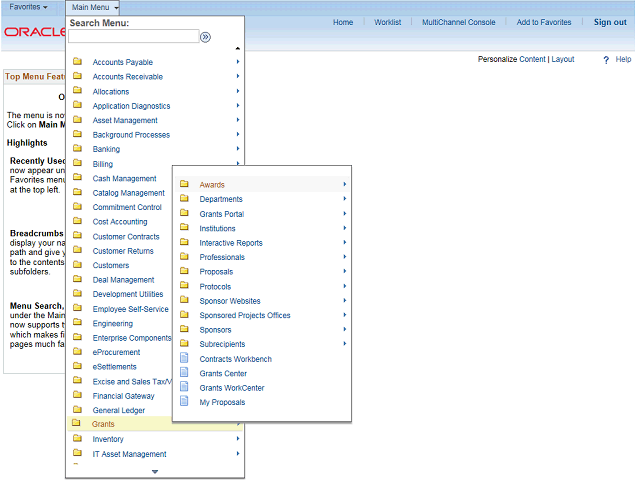Click the My Proposals document icon
The width and height of the screenshot is (640, 480).
[x=184, y=402]
